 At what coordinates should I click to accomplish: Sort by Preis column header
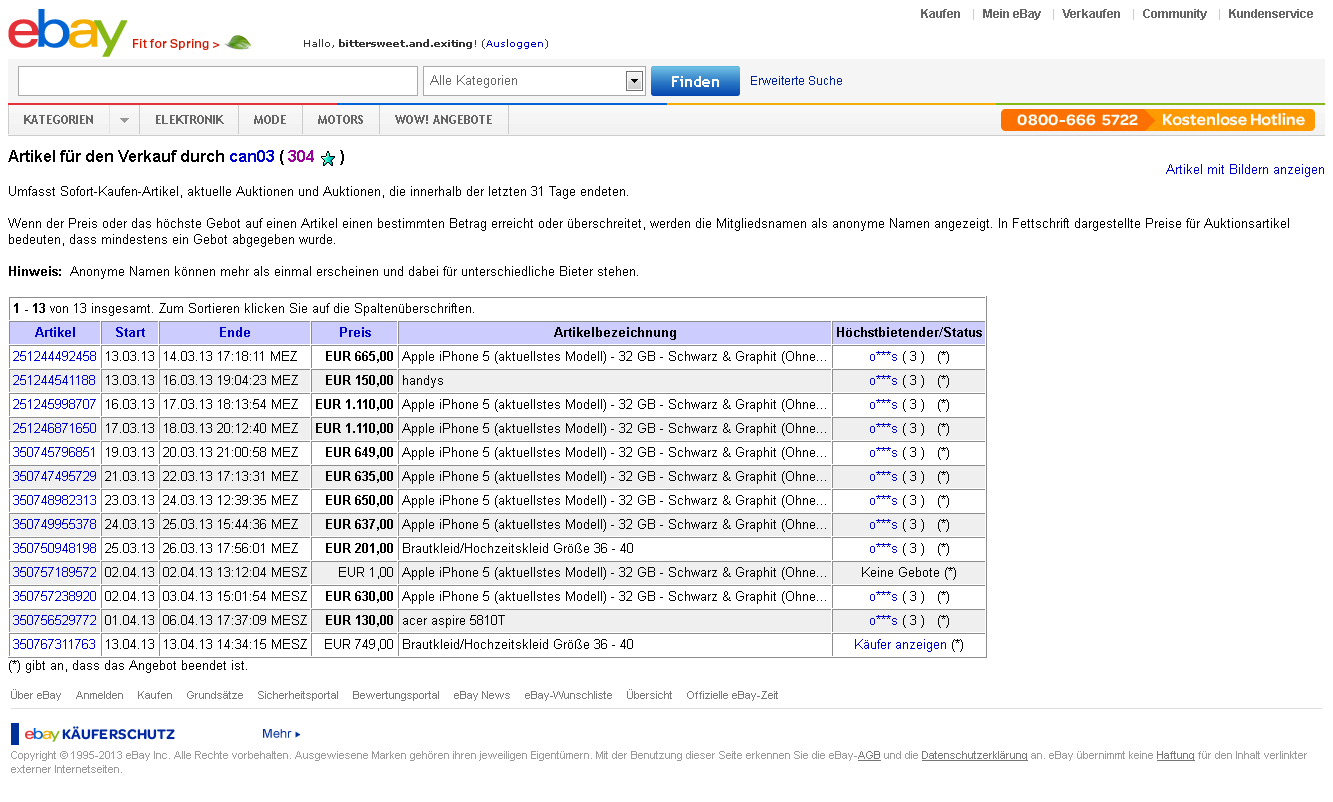pos(355,333)
